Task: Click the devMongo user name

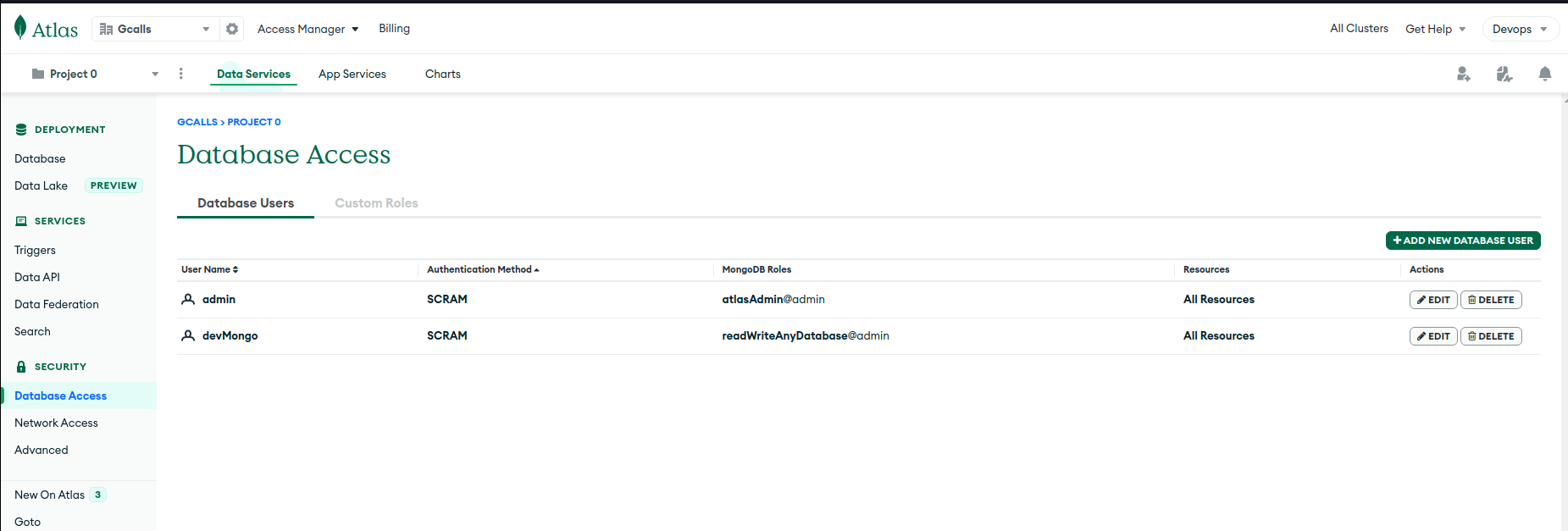Action: click(x=230, y=335)
